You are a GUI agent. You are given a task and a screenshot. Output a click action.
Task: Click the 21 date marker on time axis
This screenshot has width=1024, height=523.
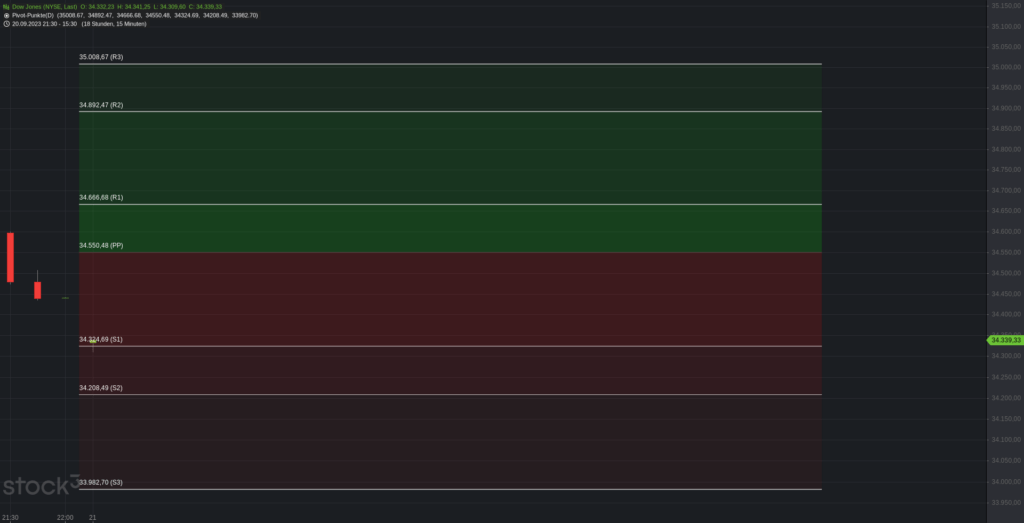pyautogui.click(x=93, y=518)
